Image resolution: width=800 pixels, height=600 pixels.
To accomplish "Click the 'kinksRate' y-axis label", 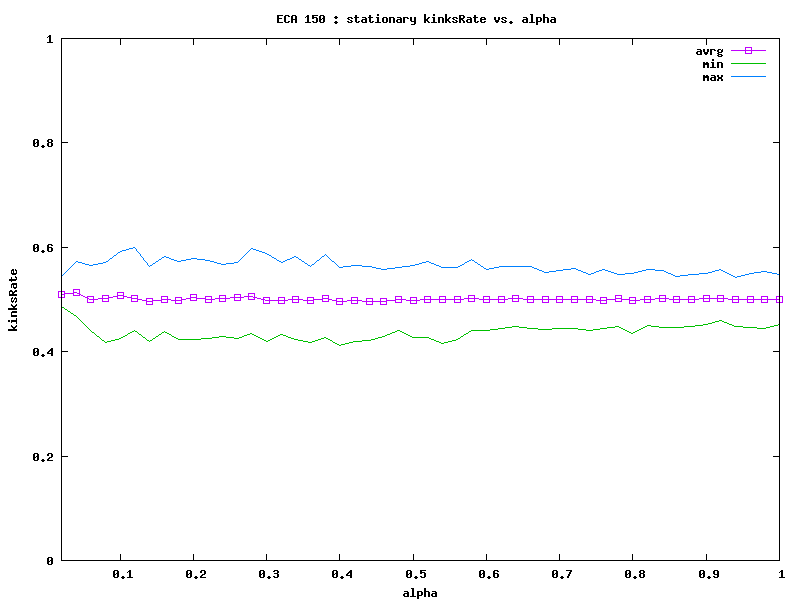I will pos(14,300).
